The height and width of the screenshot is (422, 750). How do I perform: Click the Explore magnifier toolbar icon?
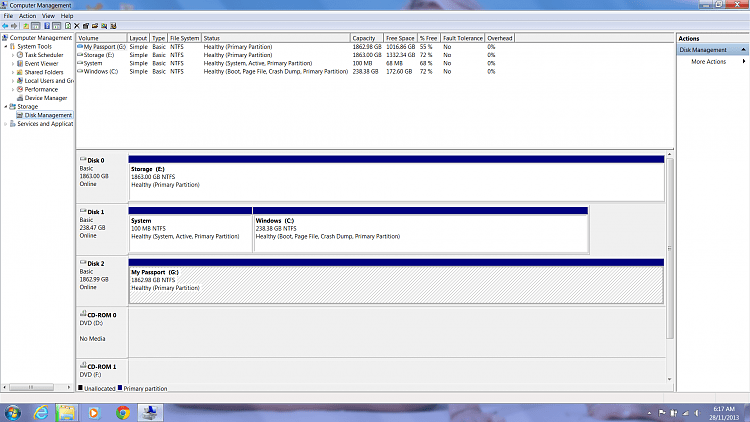click(104, 26)
